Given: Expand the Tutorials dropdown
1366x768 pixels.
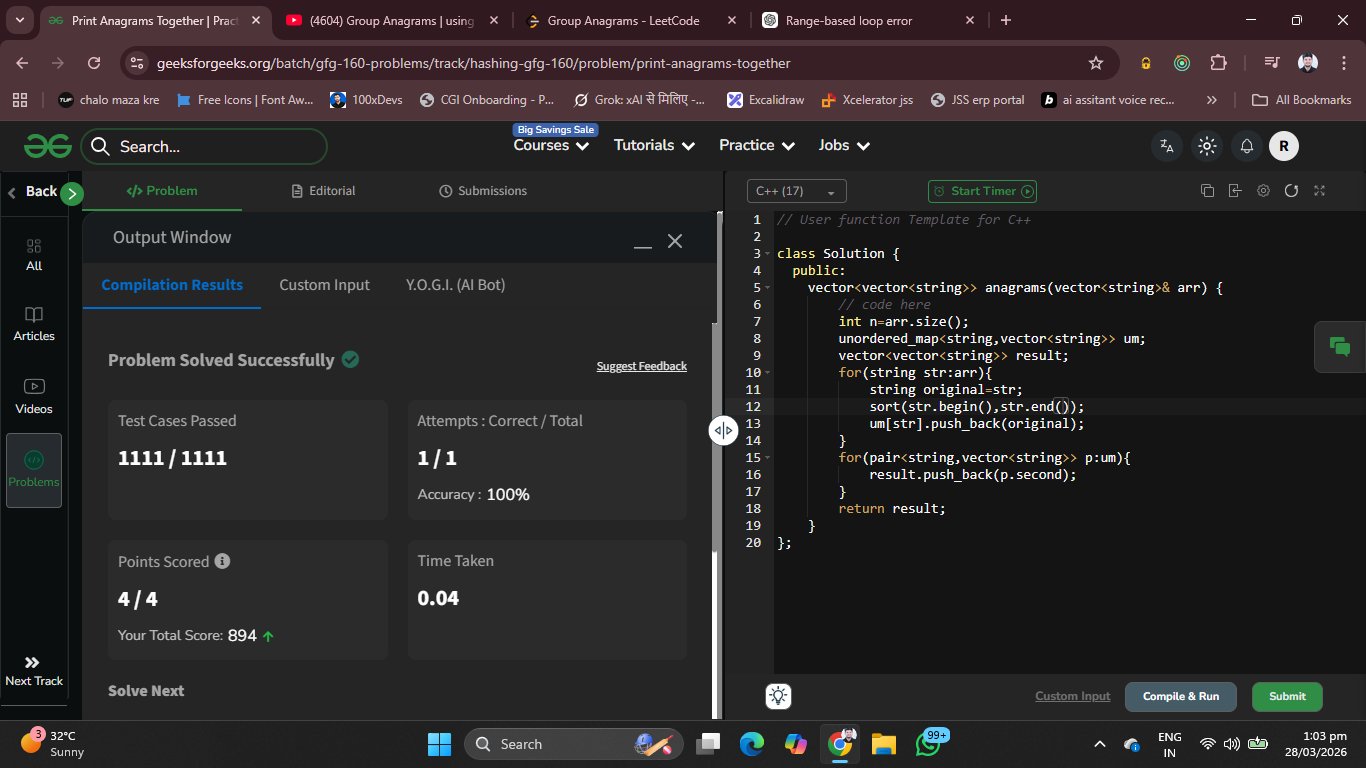Looking at the screenshot, I should click(654, 146).
